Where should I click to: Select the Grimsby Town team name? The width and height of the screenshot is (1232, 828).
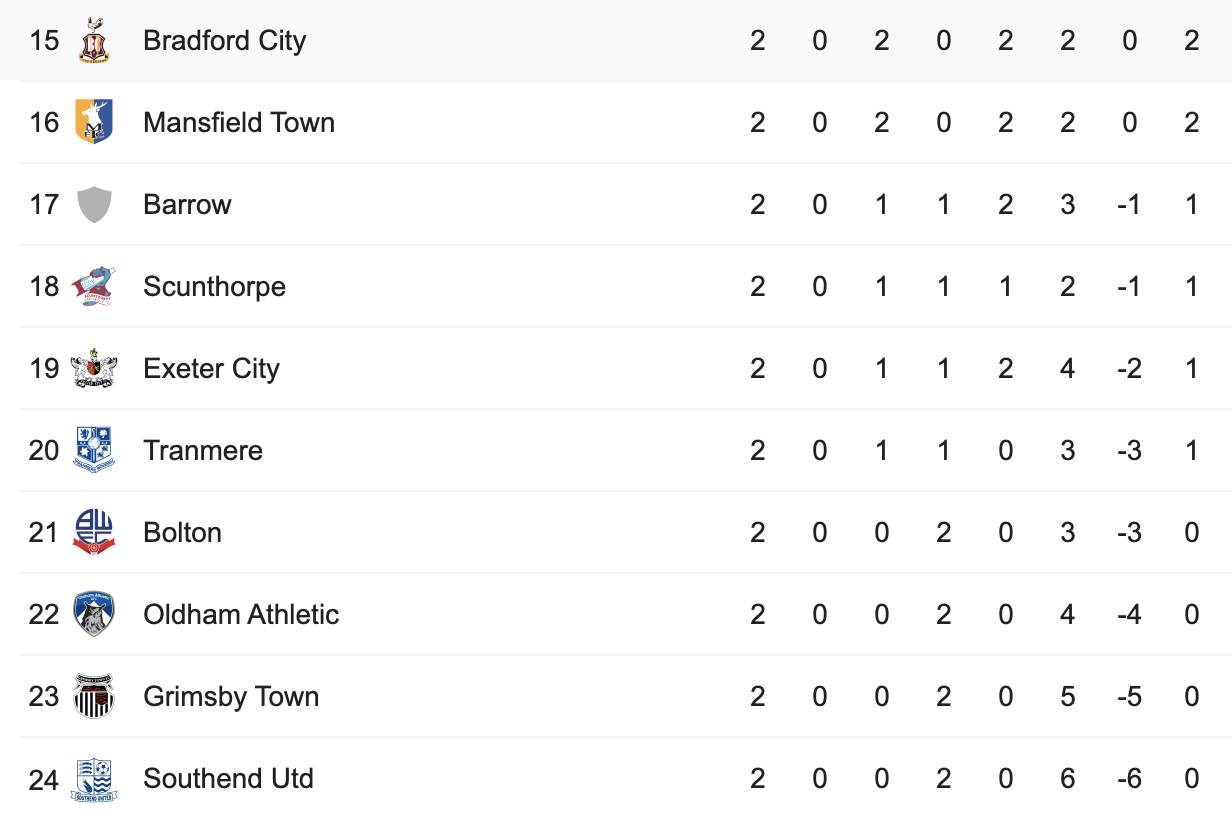point(231,697)
